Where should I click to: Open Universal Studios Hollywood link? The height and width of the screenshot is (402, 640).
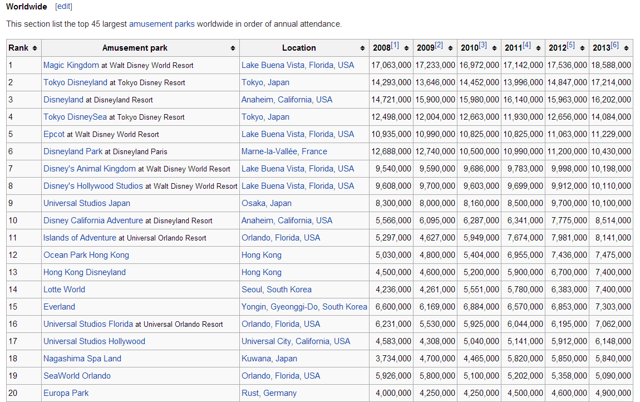(x=94, y=341)
